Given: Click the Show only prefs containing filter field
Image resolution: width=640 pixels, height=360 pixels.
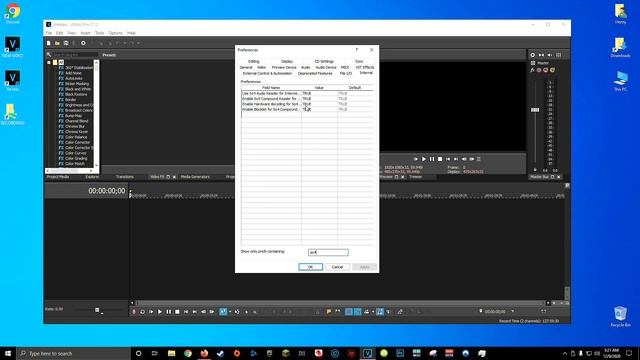Looking at the screenshot, I should click(x=328, y=252).
